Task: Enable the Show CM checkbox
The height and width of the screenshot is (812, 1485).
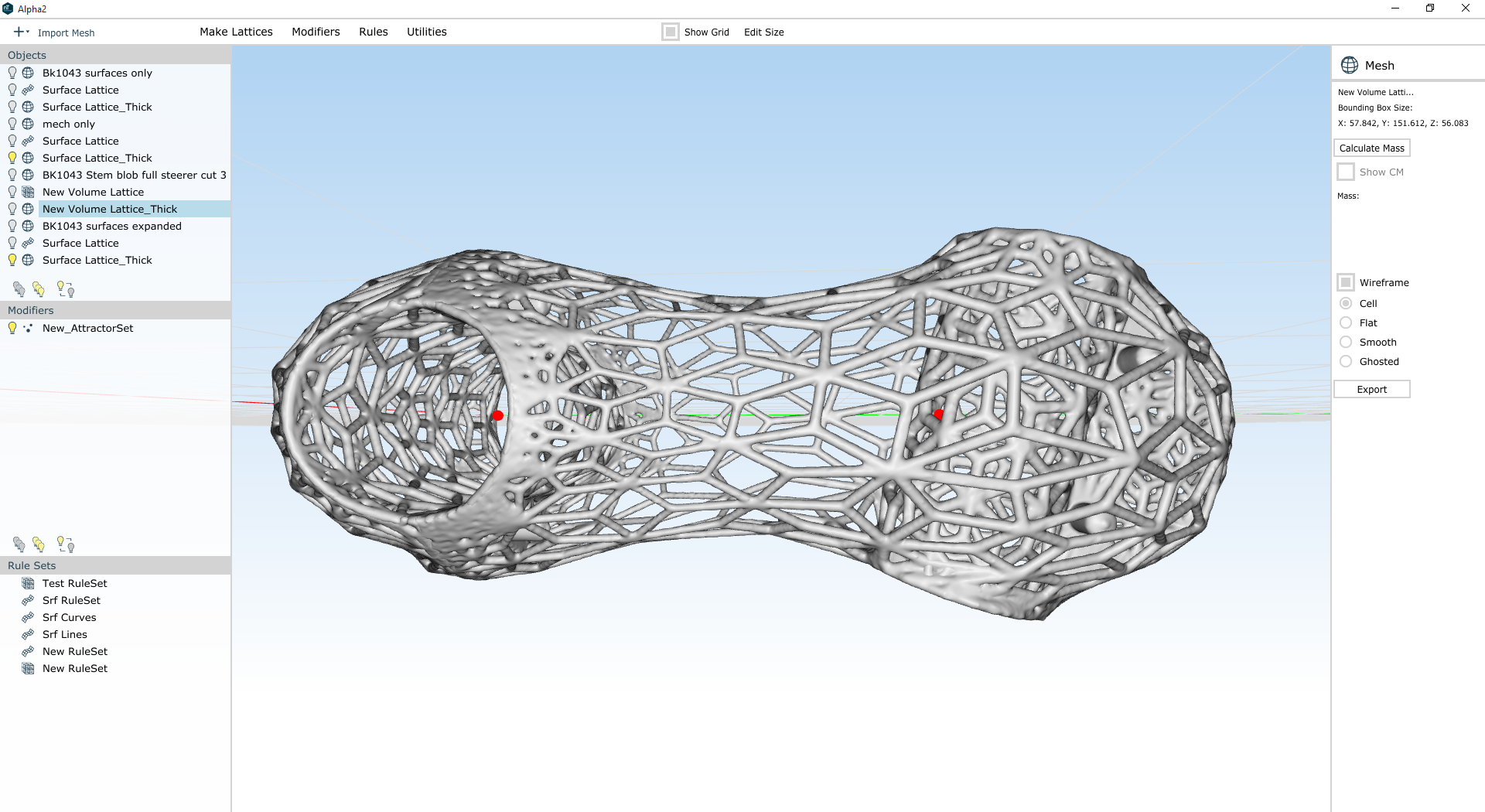Action: 1346,172
